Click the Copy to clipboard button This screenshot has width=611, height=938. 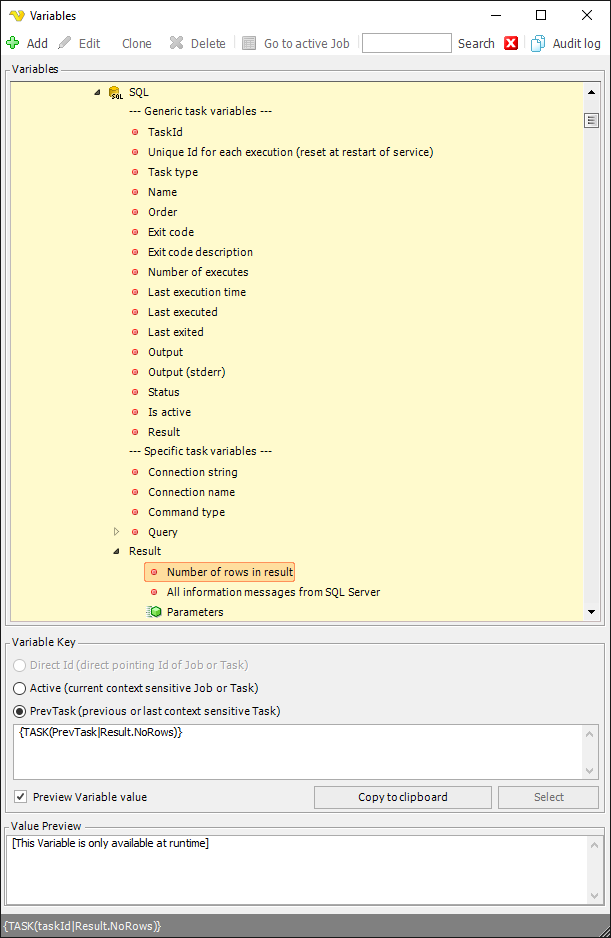coord(403,797)
